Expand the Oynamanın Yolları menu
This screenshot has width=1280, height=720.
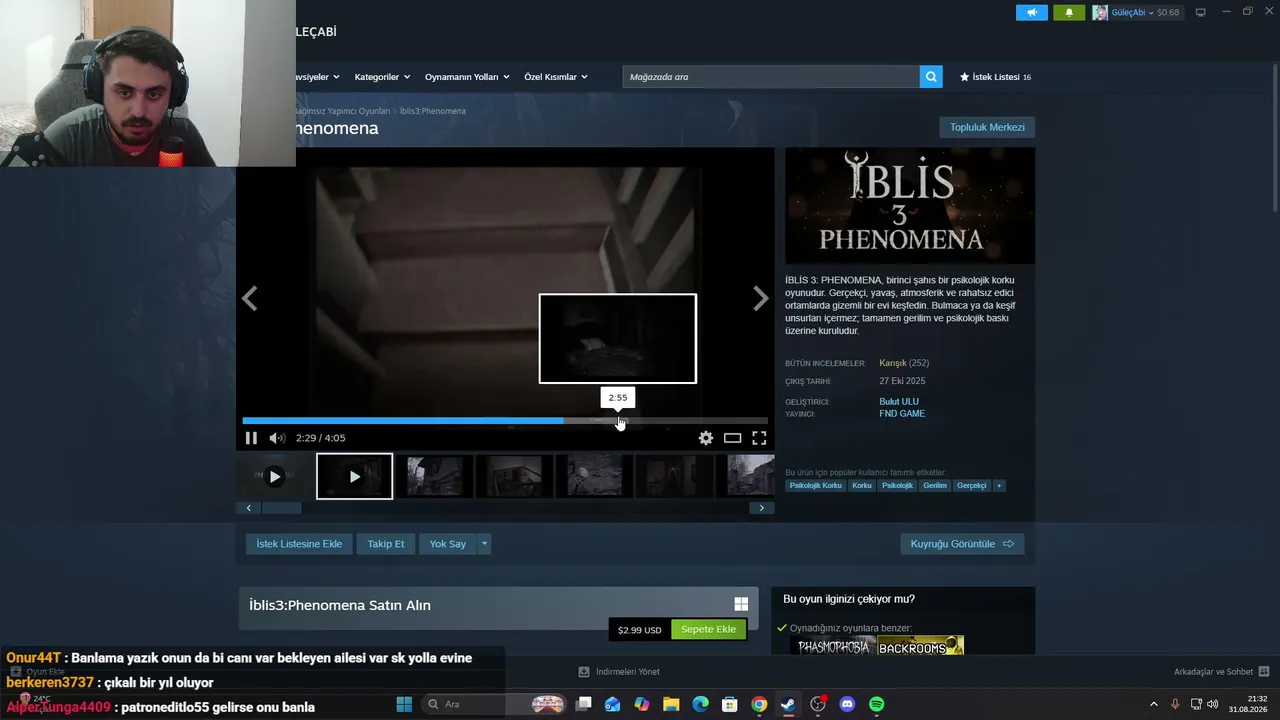(467, 77)
